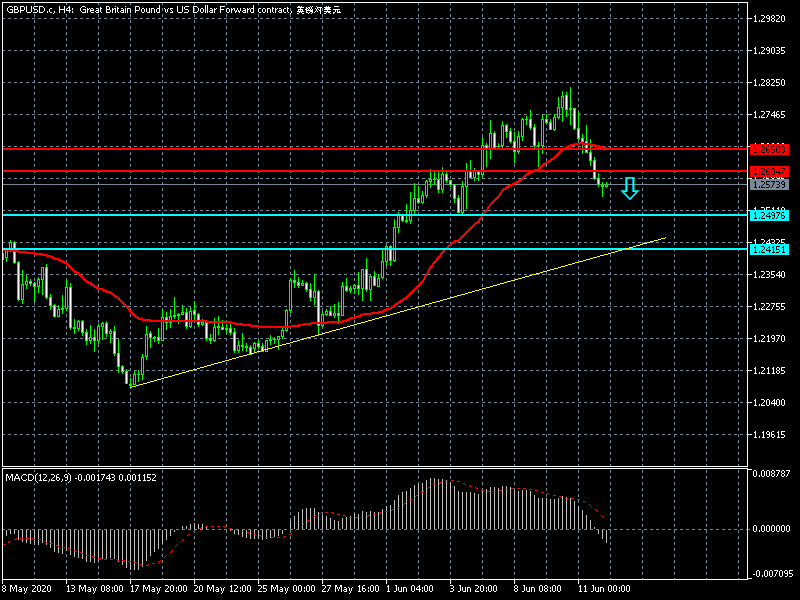Select the red 1.26047 price tag

coord(769,172)
